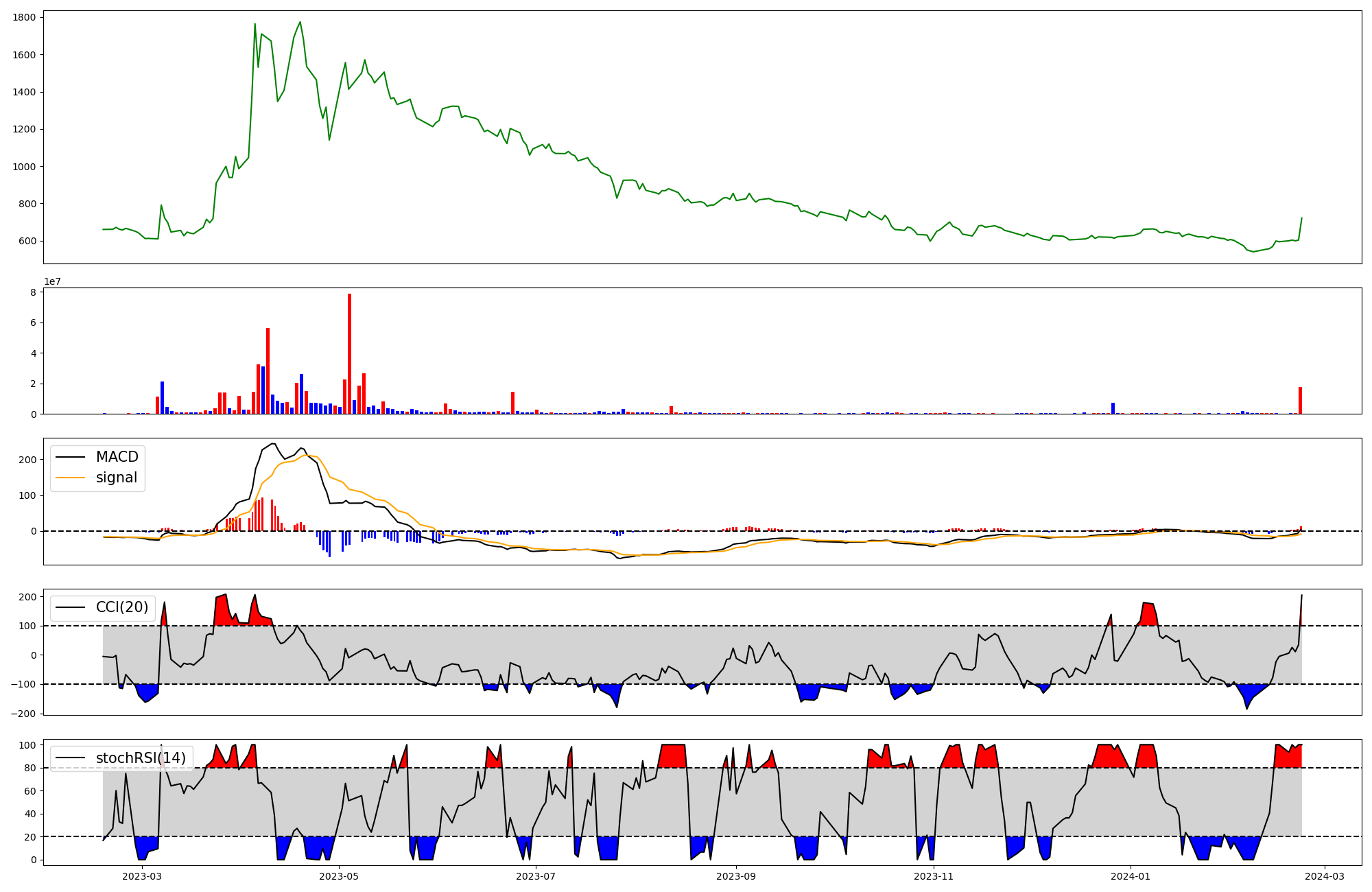
Task: Click the CCI(20) legend label
Action: pyautogui.click(x=121, y=607)
